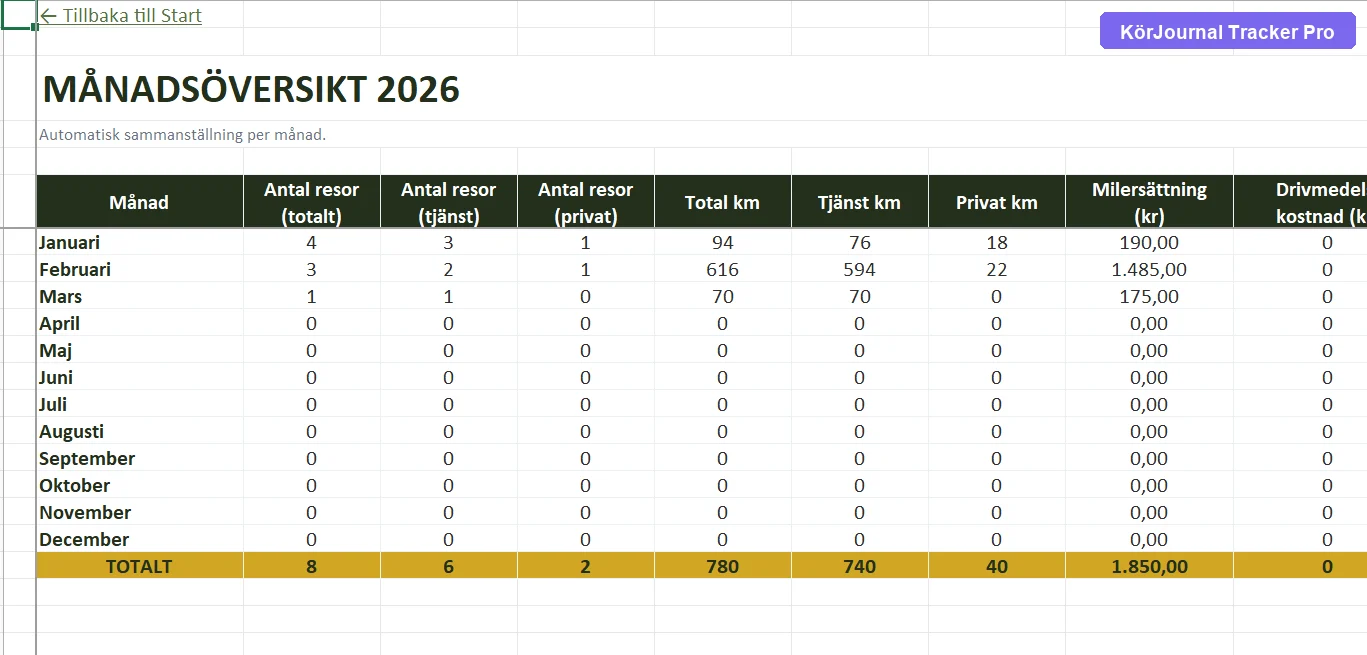Select the total kilometres sum 780

coord(722,566)
